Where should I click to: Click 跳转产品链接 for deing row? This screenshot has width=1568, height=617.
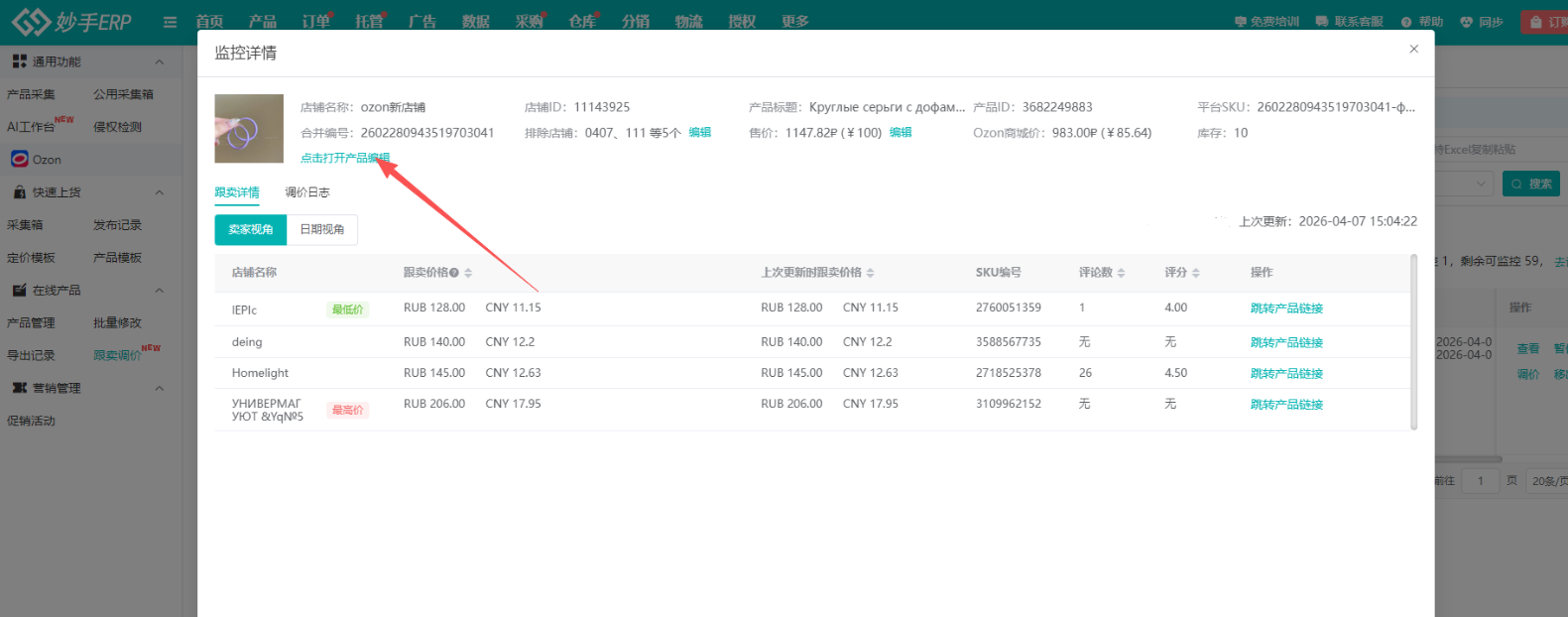click(x=1286, y=342)
